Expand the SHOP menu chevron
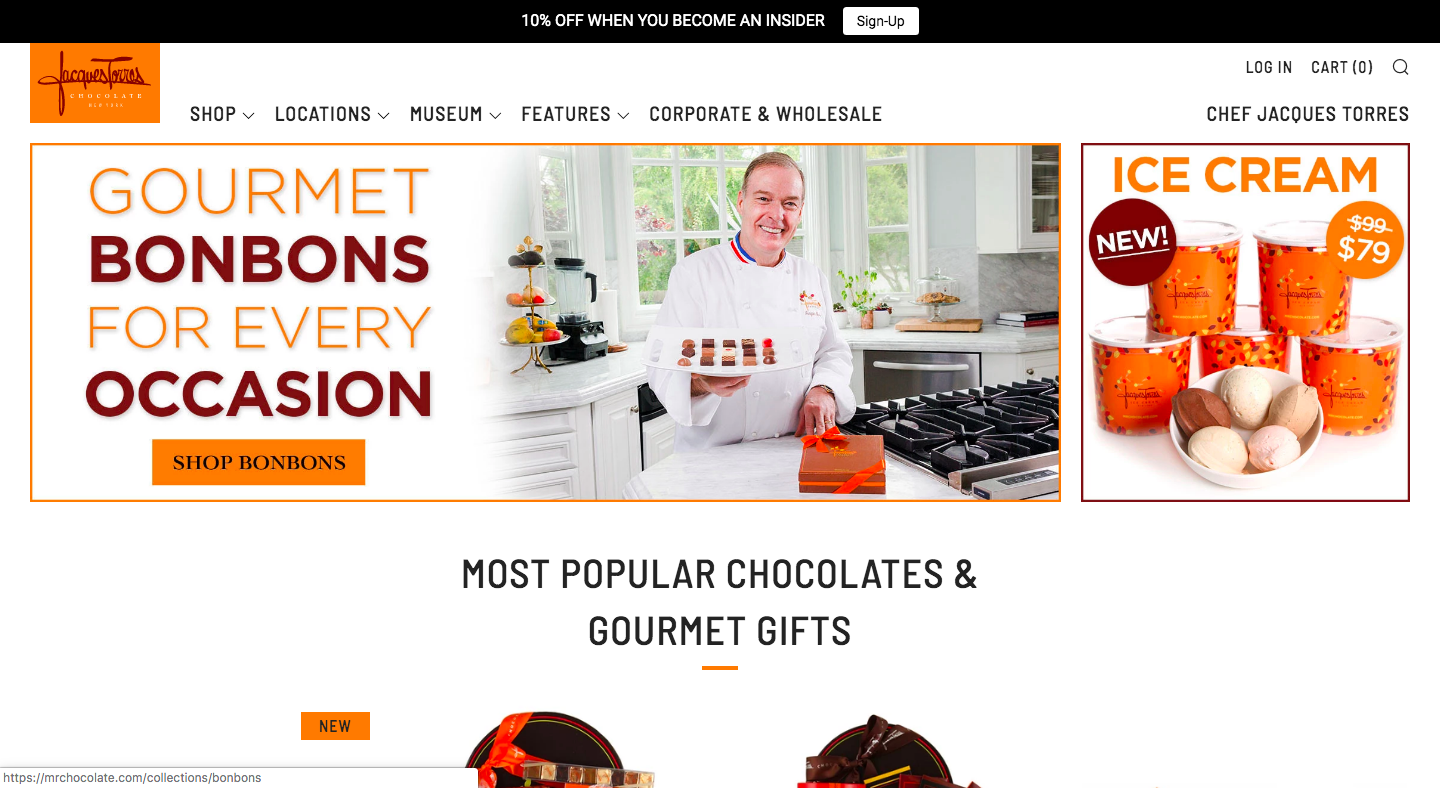The height and width of the screenshot is (788, 1440). coord(249,116)
